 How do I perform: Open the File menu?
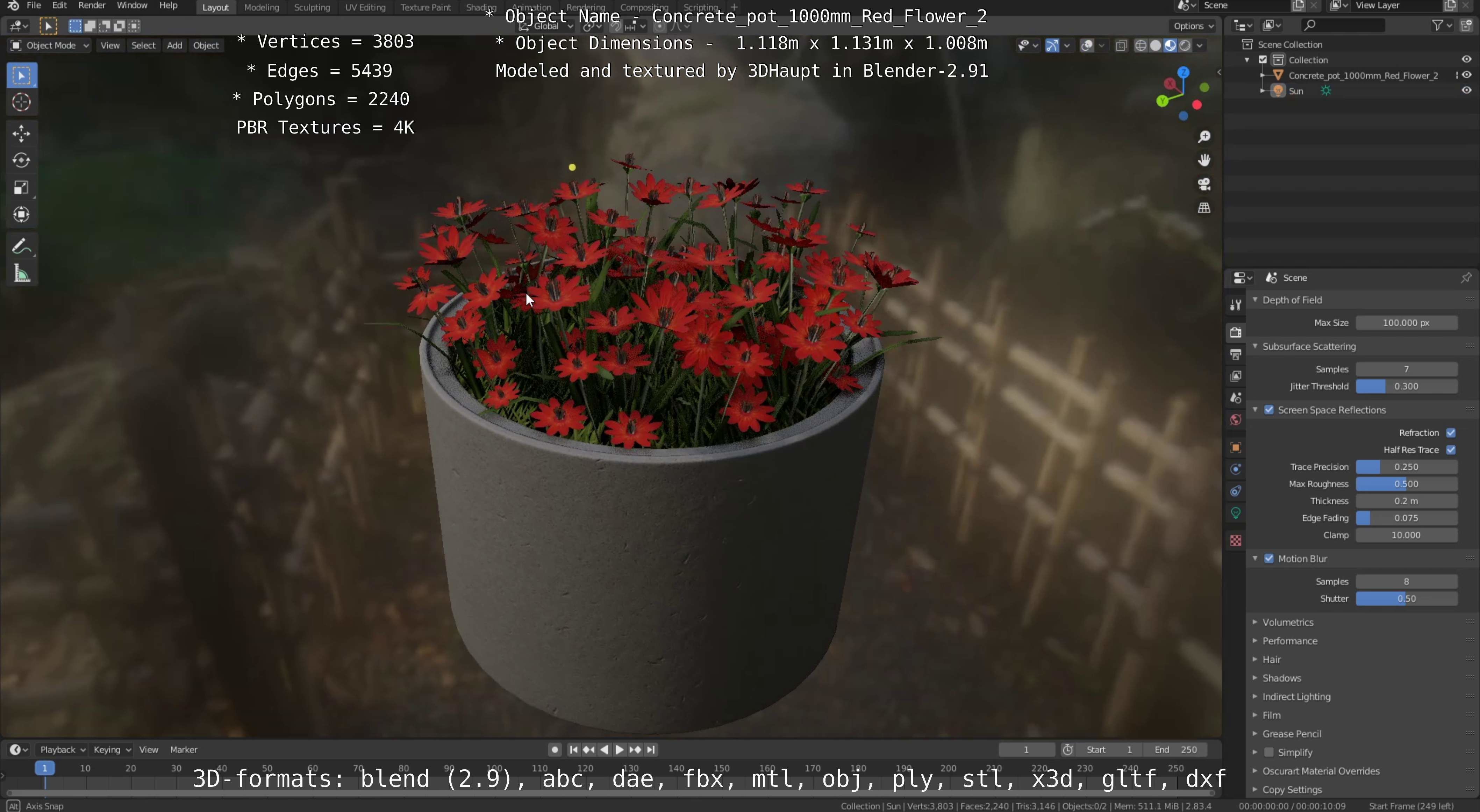(x=34, y=6)
